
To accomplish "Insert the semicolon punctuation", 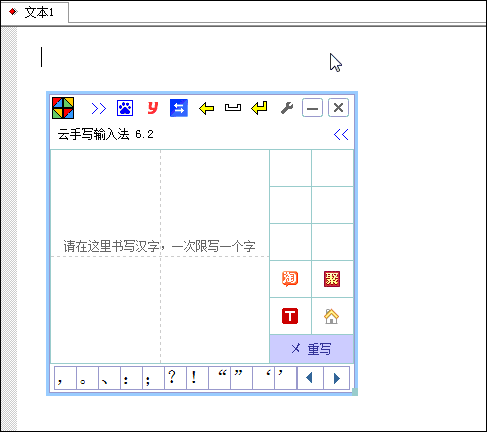I will (x=153, y=378).
